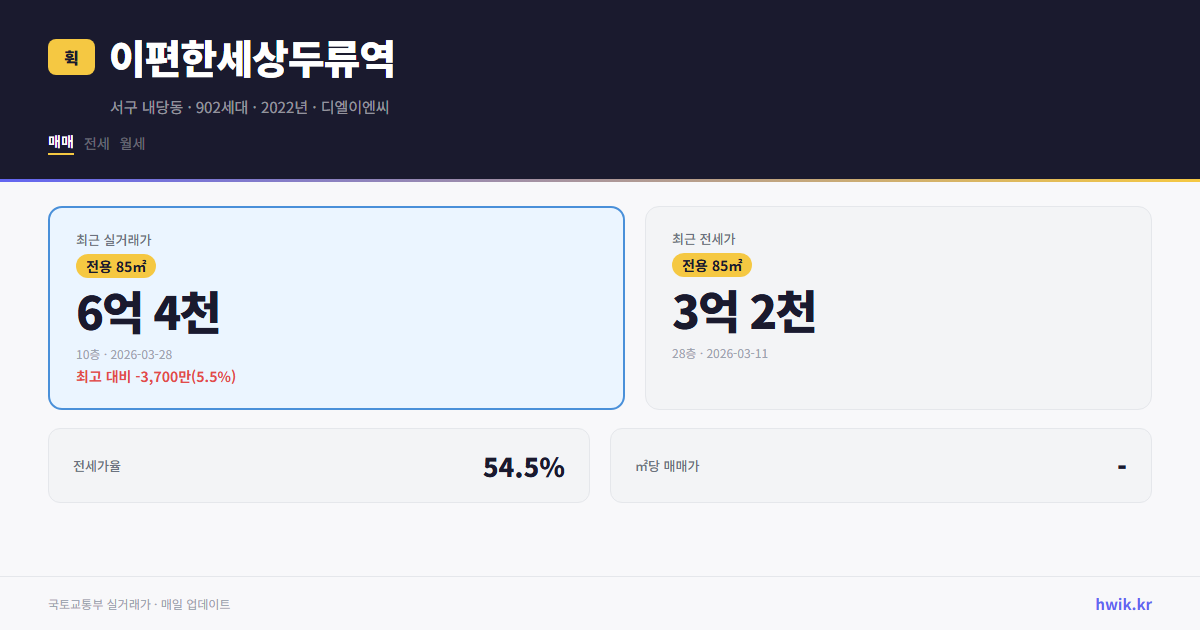Click the 54.5% jeonse ratio value

pyautogui.click(x=523, y=466)
